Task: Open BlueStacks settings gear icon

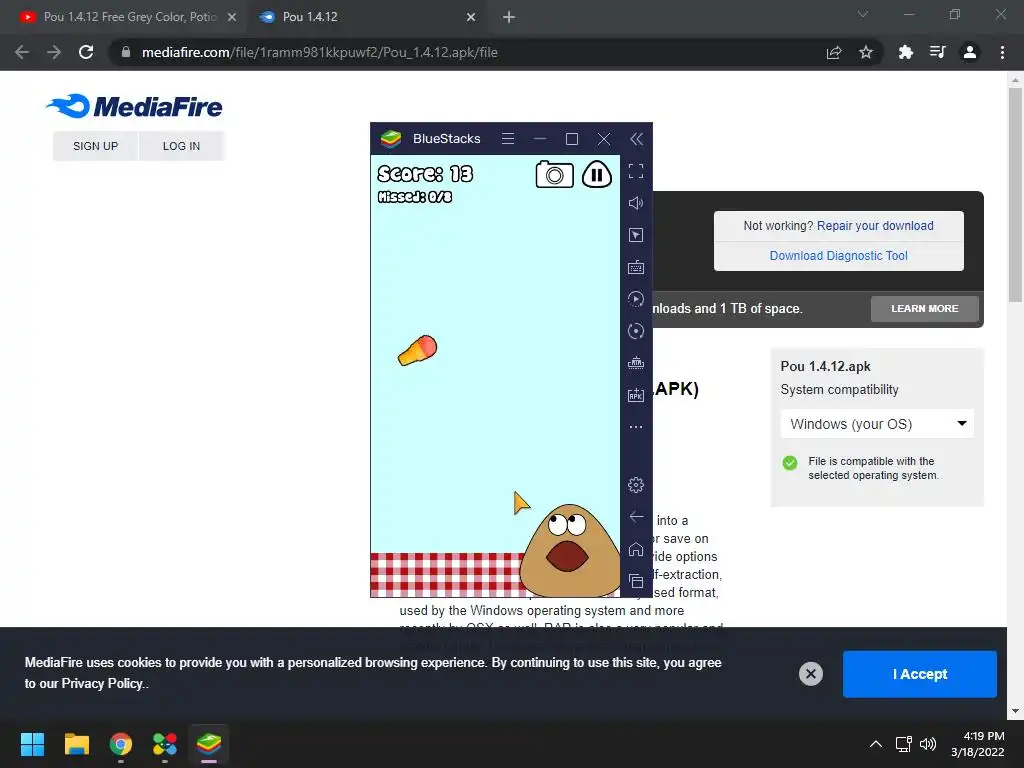Action: pos(636,485)
